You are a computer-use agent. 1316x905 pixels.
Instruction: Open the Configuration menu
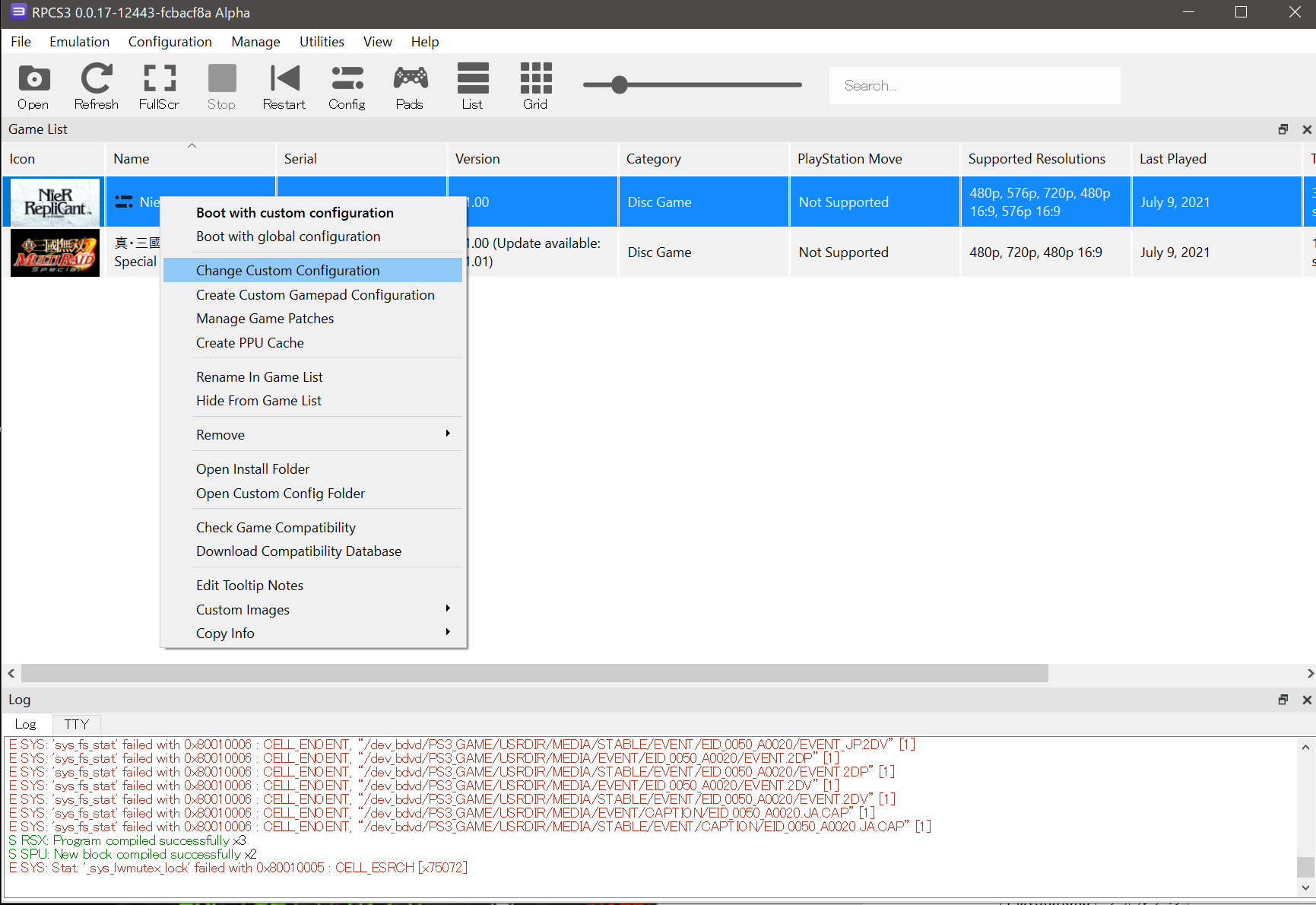click(170, 42)
